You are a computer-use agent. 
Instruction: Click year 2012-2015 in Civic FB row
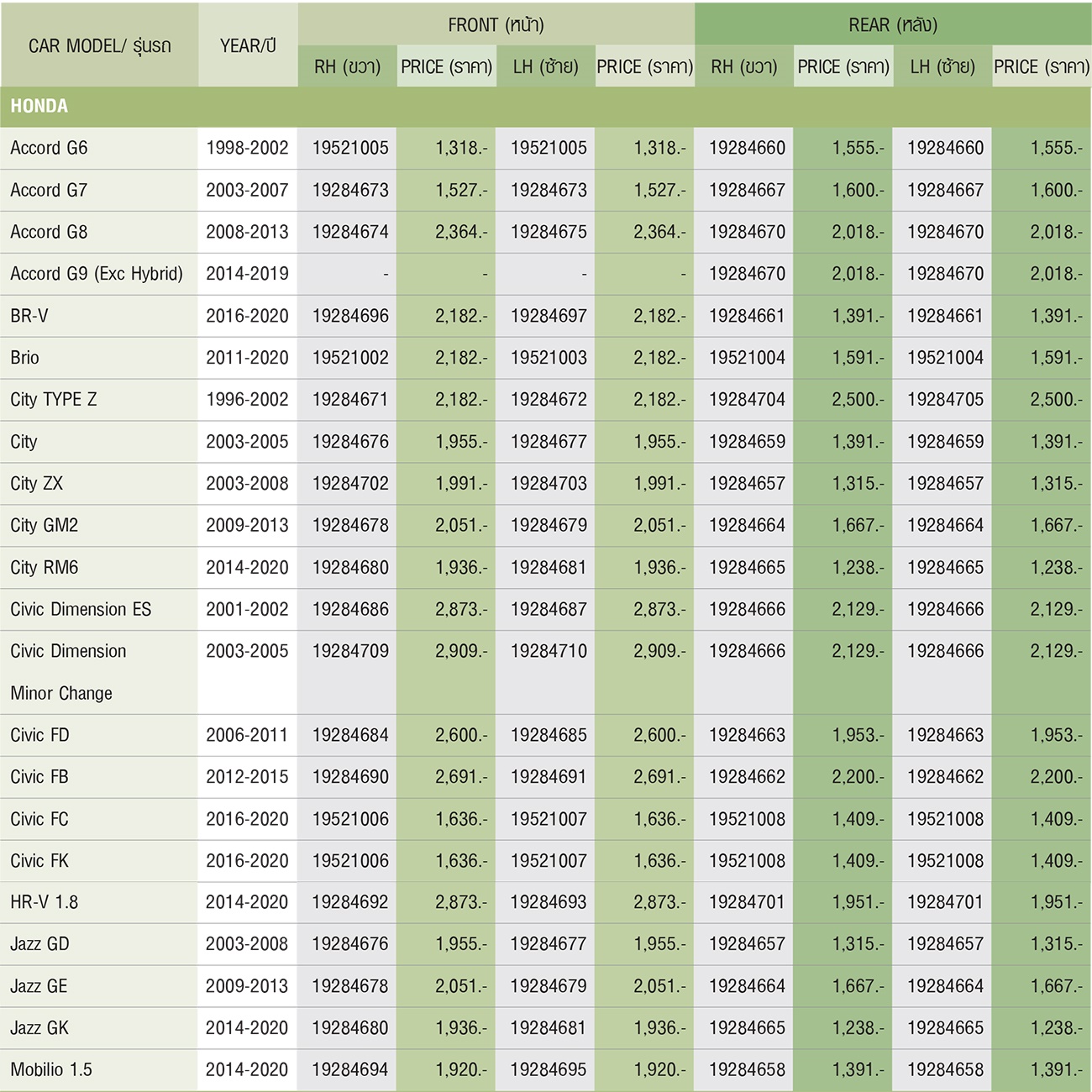tap(247, 777)
